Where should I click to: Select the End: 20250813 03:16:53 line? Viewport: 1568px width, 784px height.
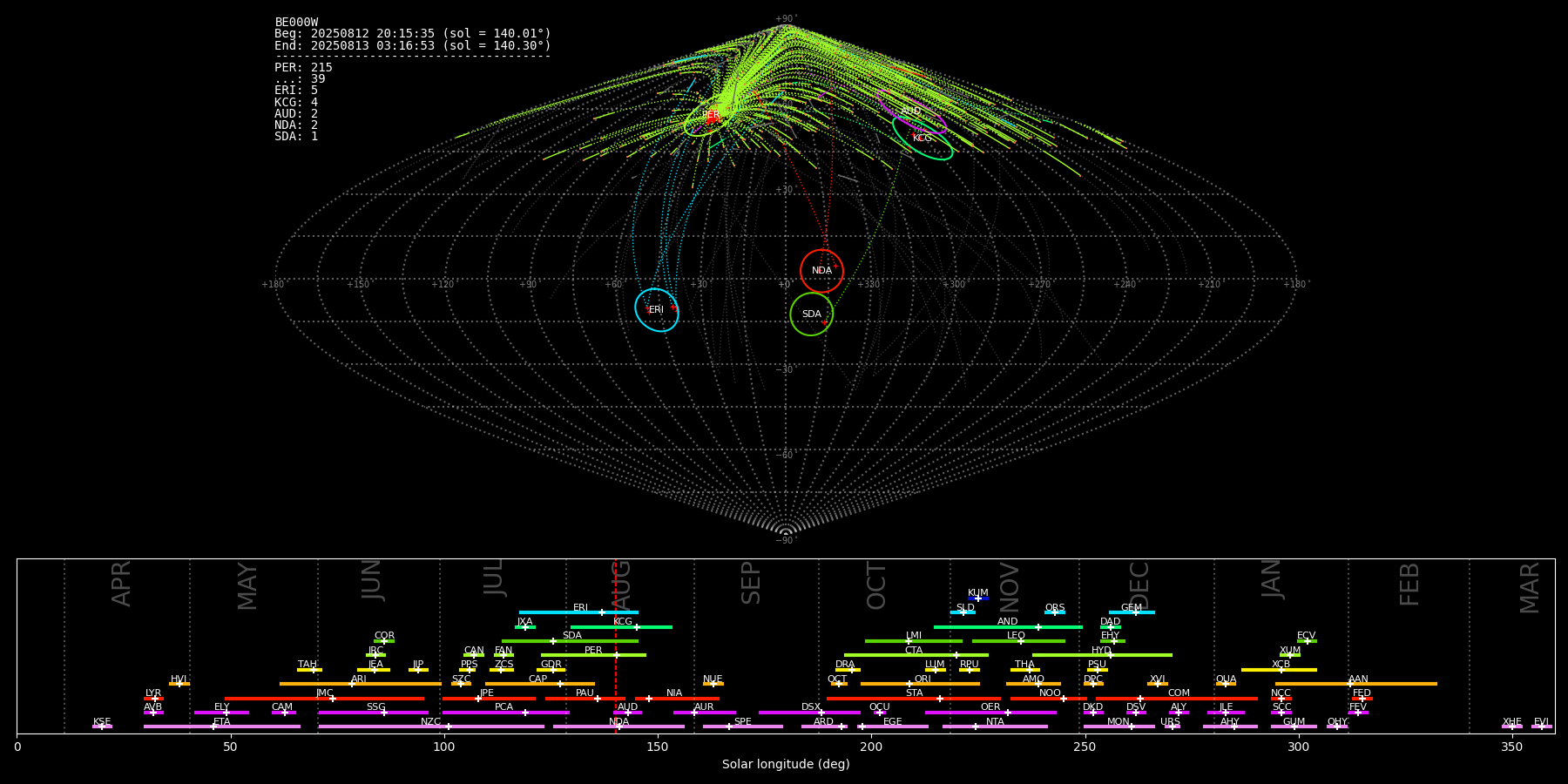tap(413, 45)
